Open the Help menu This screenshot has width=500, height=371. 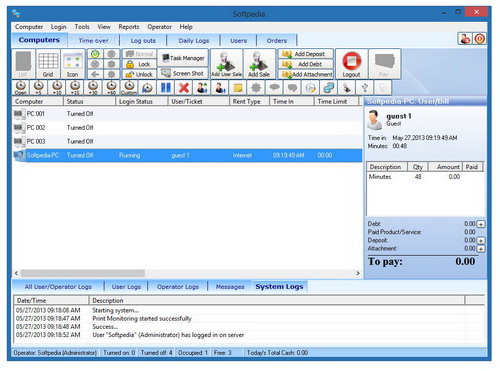coord(186,27)
